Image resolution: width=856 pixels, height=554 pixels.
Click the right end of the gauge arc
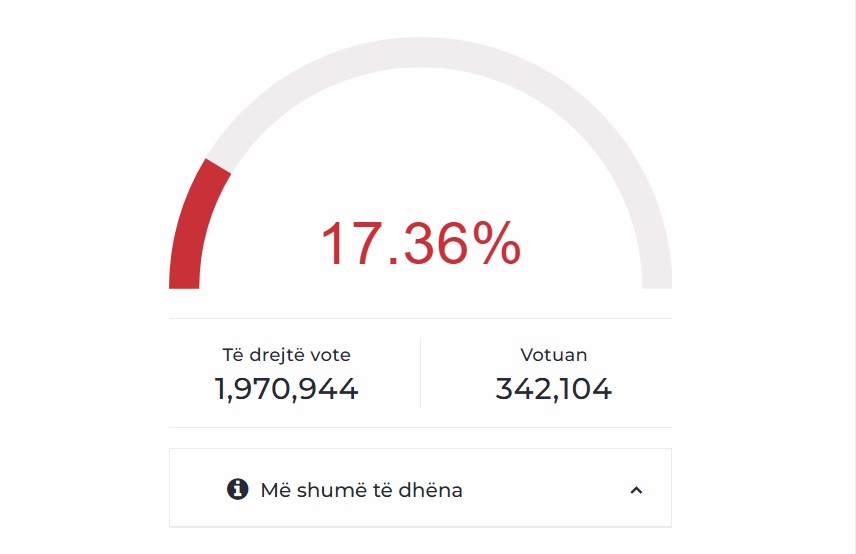click(x=657, y=278)
